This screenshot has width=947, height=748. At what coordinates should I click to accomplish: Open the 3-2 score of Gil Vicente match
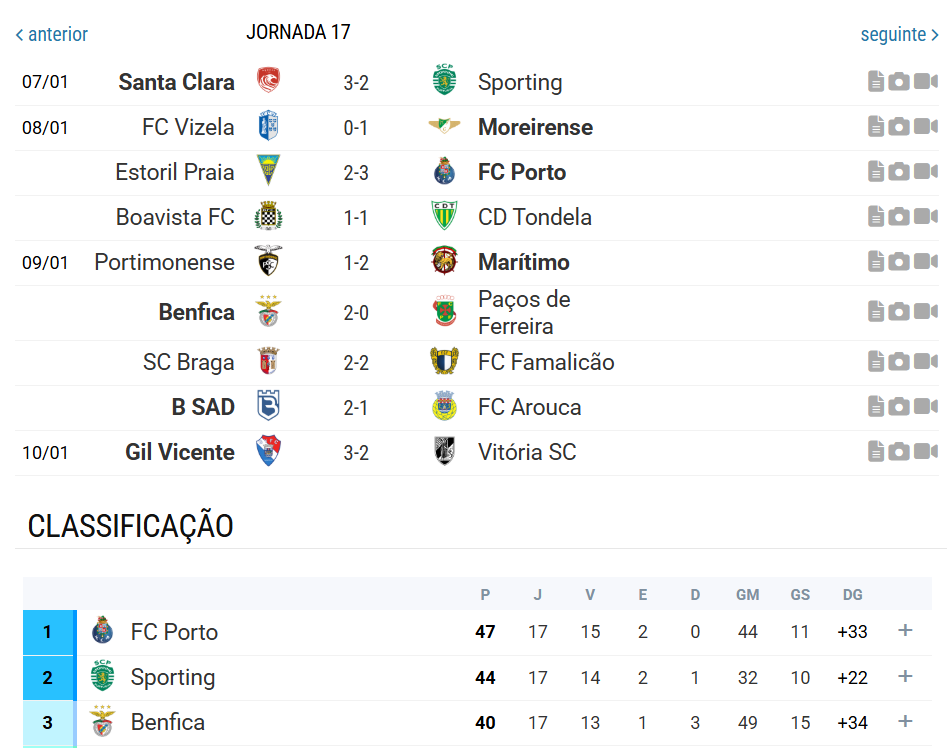[x=356, y=453]
